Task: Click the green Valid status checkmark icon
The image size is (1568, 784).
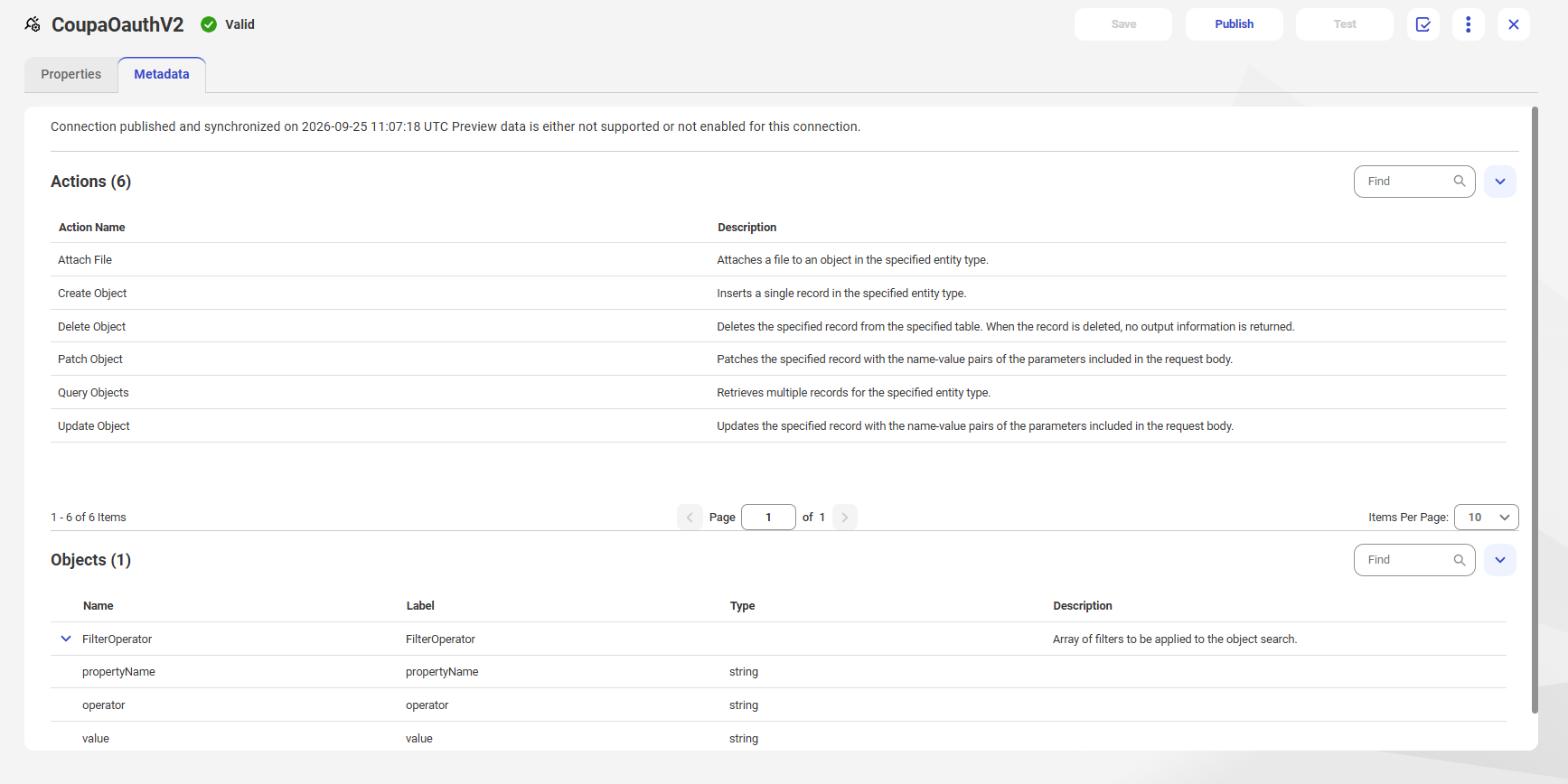Action: pos(209,24)
